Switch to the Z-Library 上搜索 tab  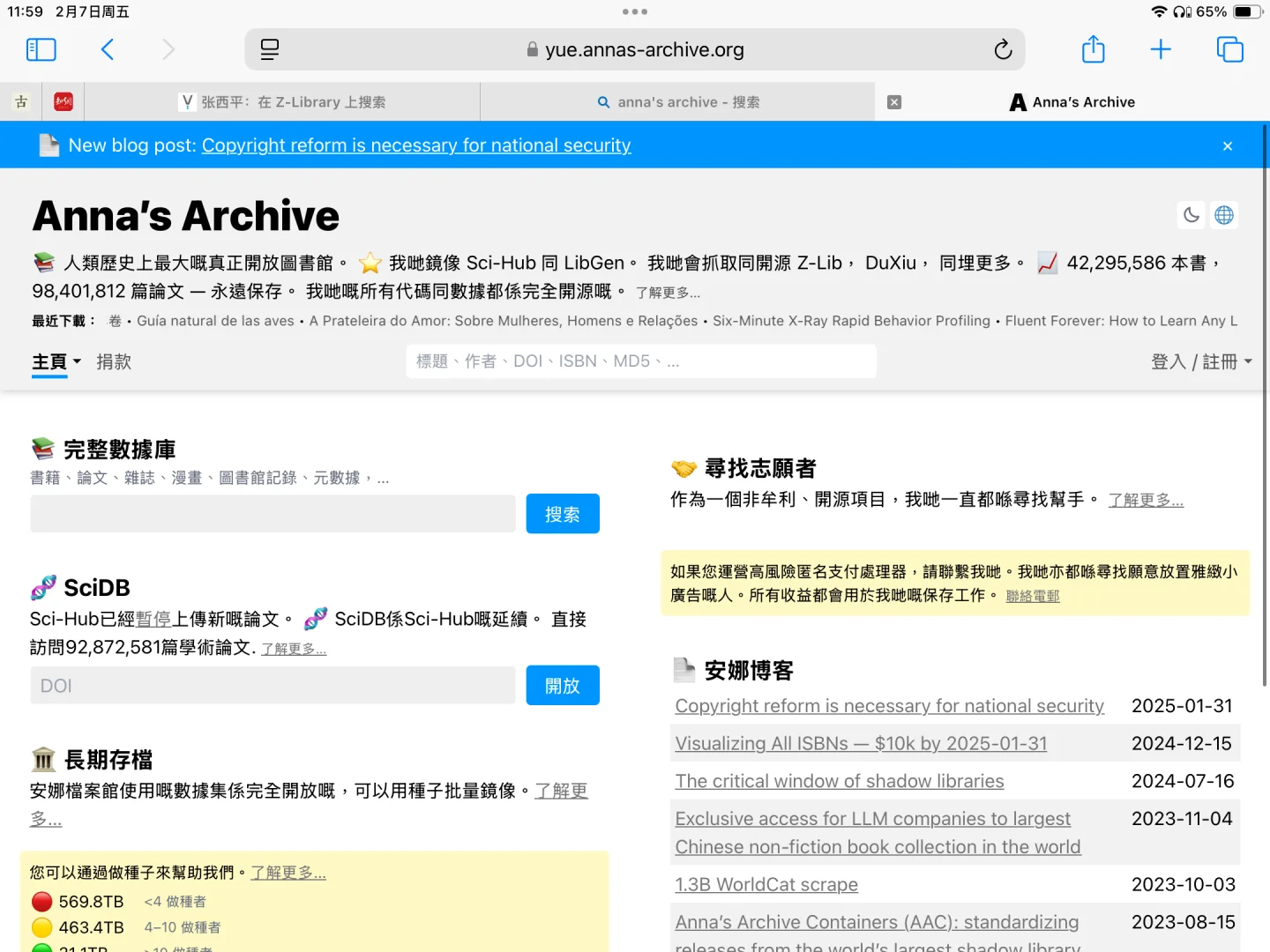[x=282, y=102]
